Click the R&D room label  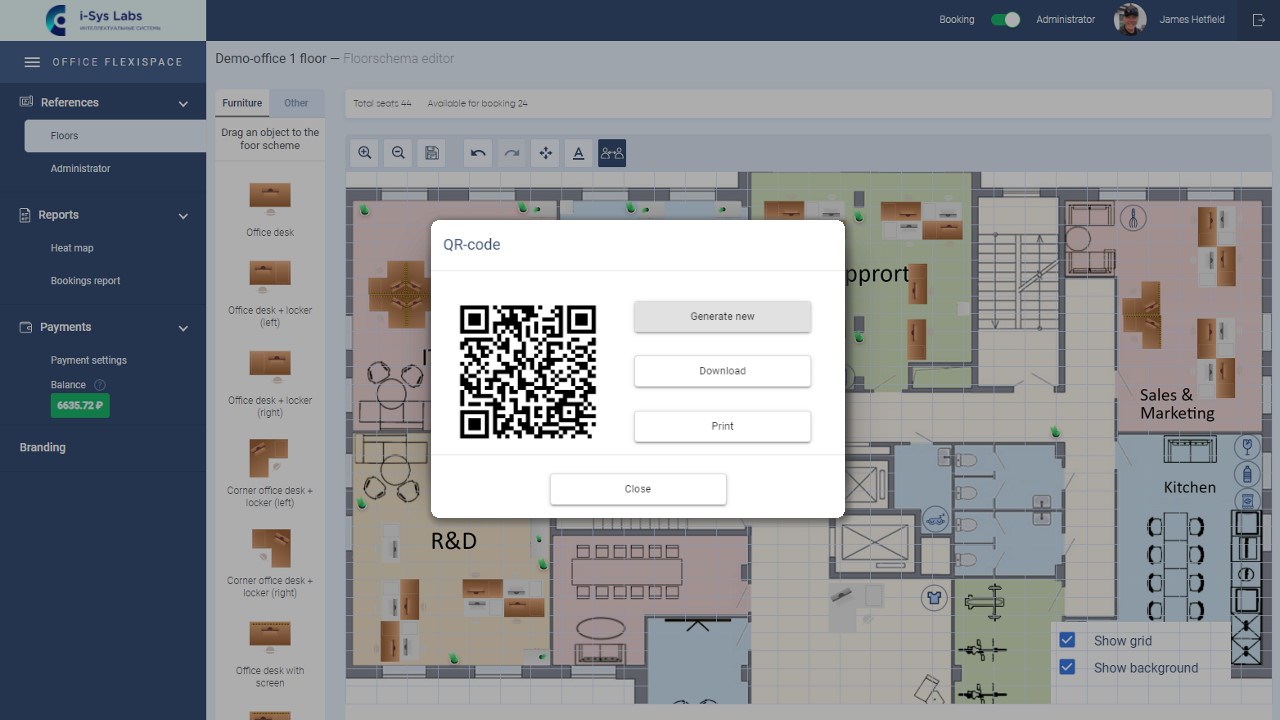pos(453,541)
